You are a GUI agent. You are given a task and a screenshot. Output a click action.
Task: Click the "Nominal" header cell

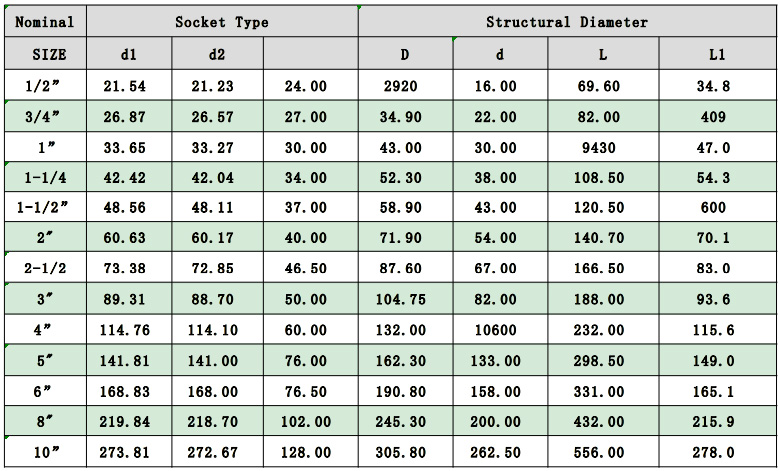44,22
